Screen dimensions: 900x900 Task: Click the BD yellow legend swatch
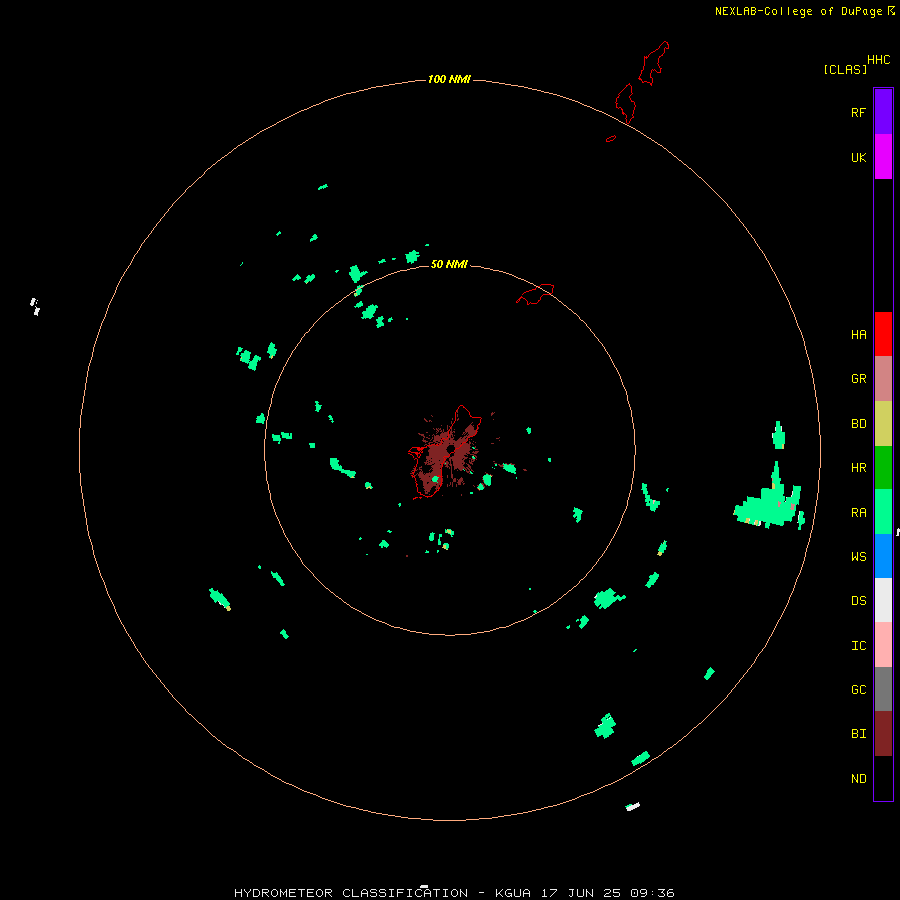click(x=883, y=424)
